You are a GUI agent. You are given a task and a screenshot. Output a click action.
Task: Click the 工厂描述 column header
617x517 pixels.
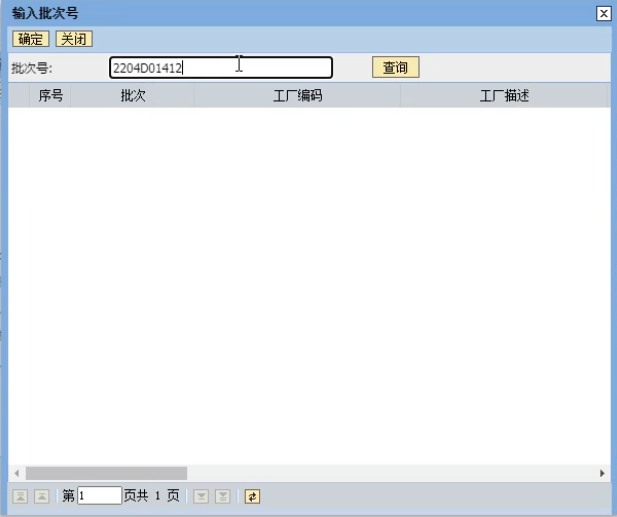(x=504, y=96)
